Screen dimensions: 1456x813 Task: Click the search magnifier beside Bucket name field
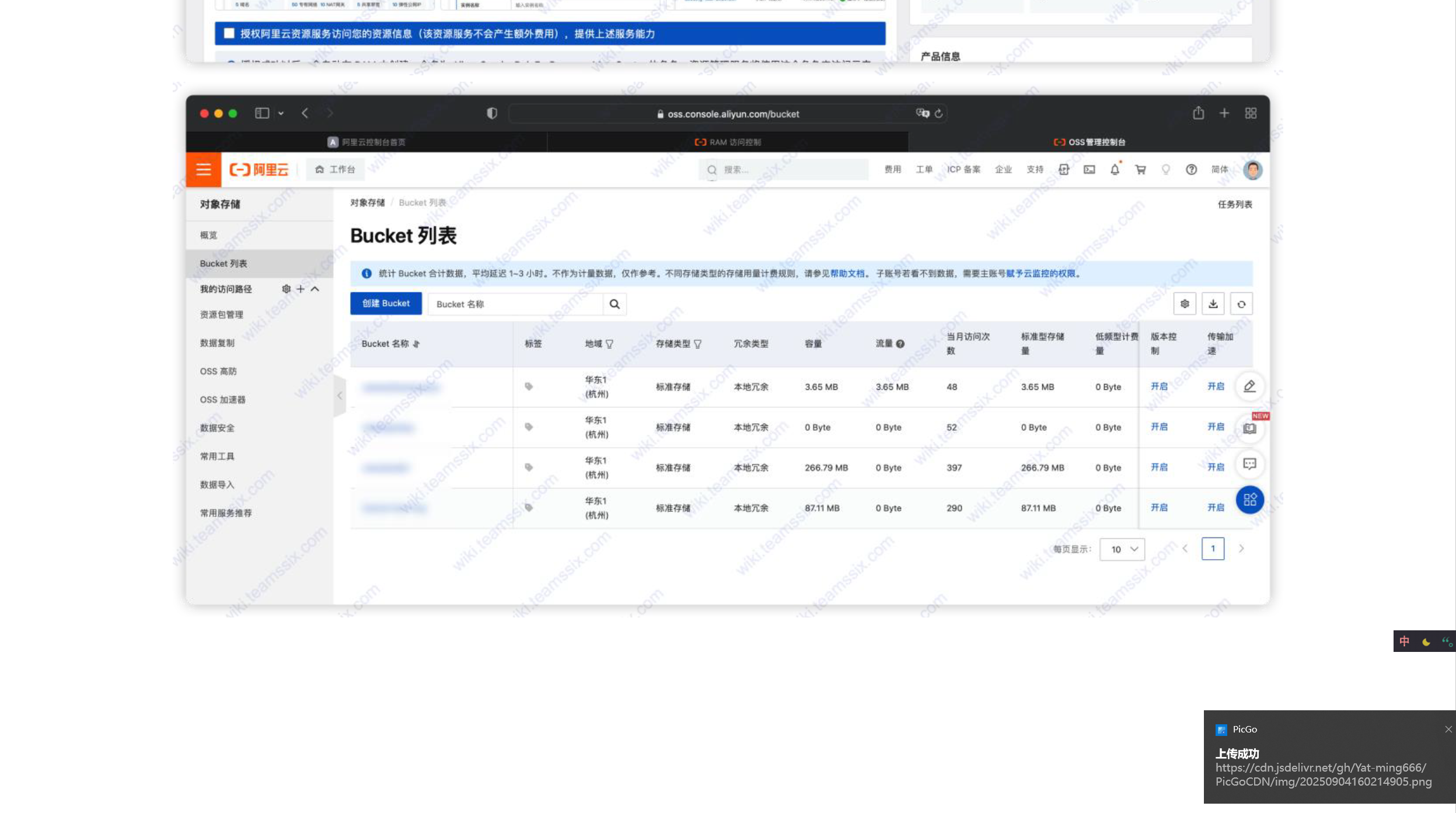tap(614, 304)
